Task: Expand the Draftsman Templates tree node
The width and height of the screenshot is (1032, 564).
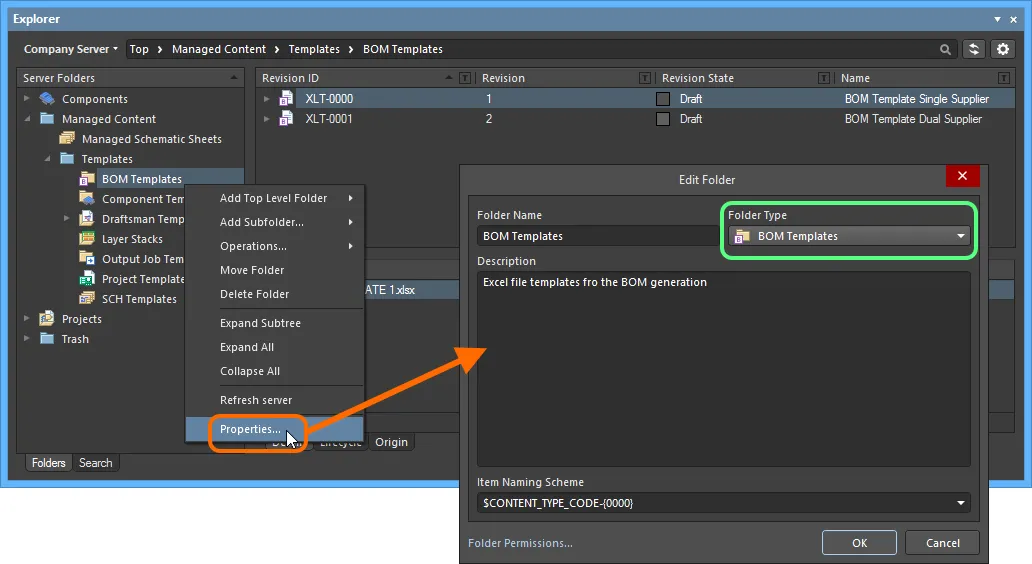Action: [67, 218]
